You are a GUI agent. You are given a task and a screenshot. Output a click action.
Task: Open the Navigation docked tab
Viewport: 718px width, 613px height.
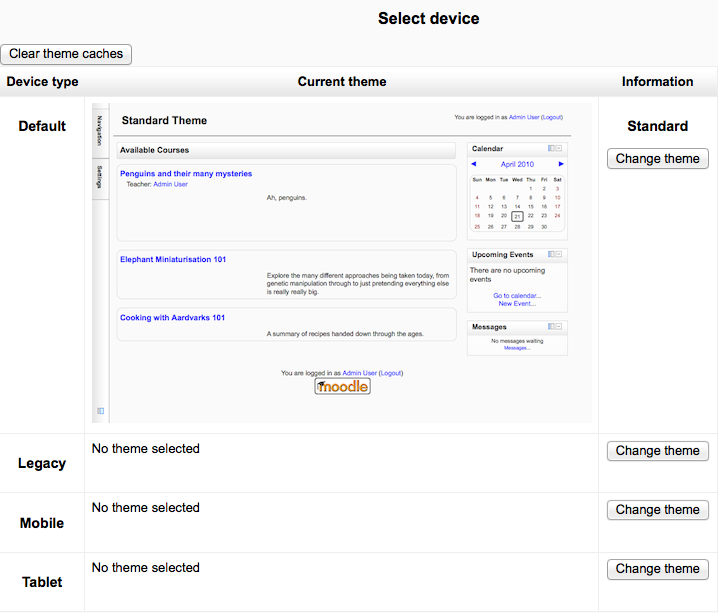coord(100,131)
